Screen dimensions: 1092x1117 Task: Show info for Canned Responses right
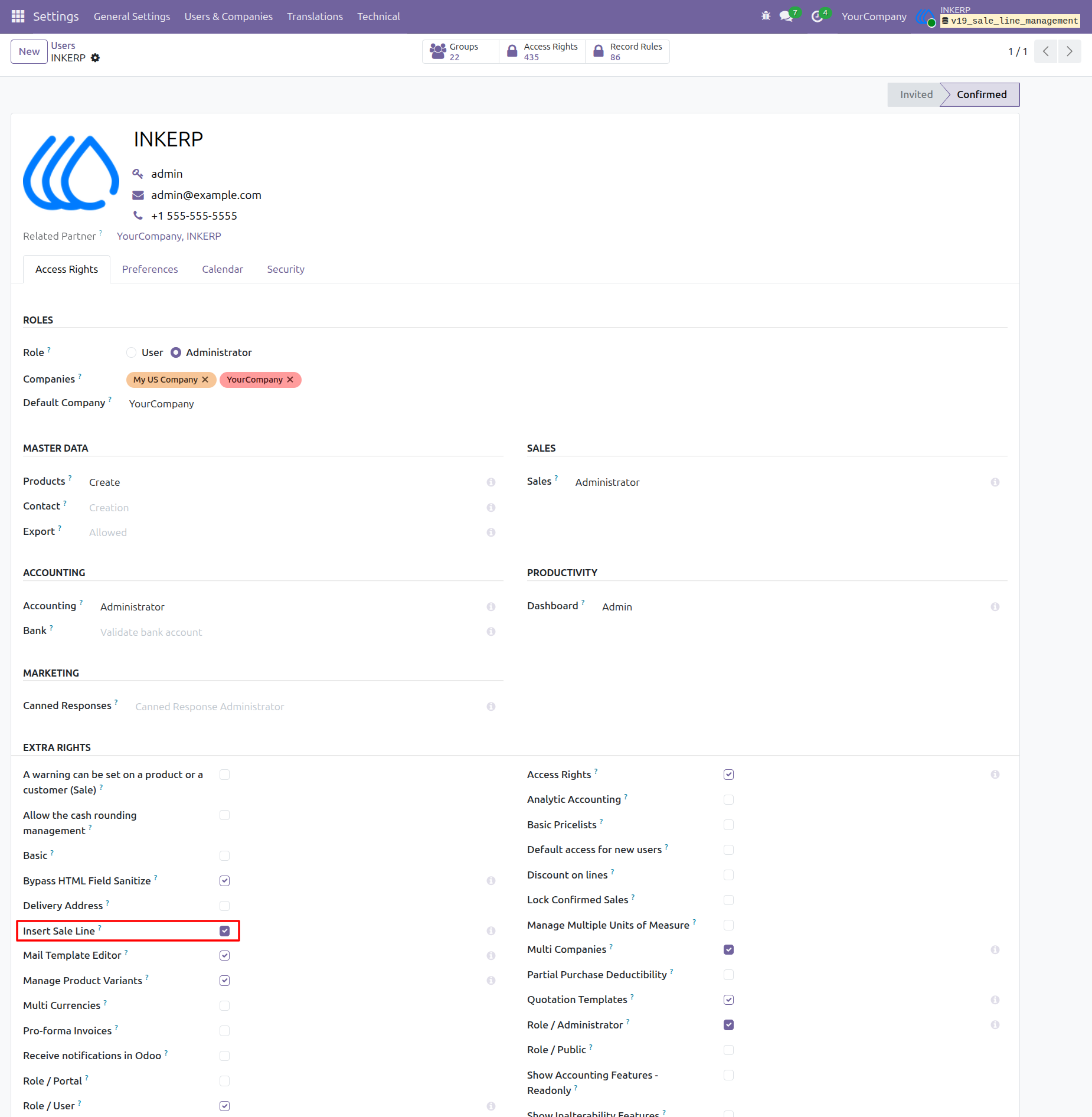[x=491, y=707]
